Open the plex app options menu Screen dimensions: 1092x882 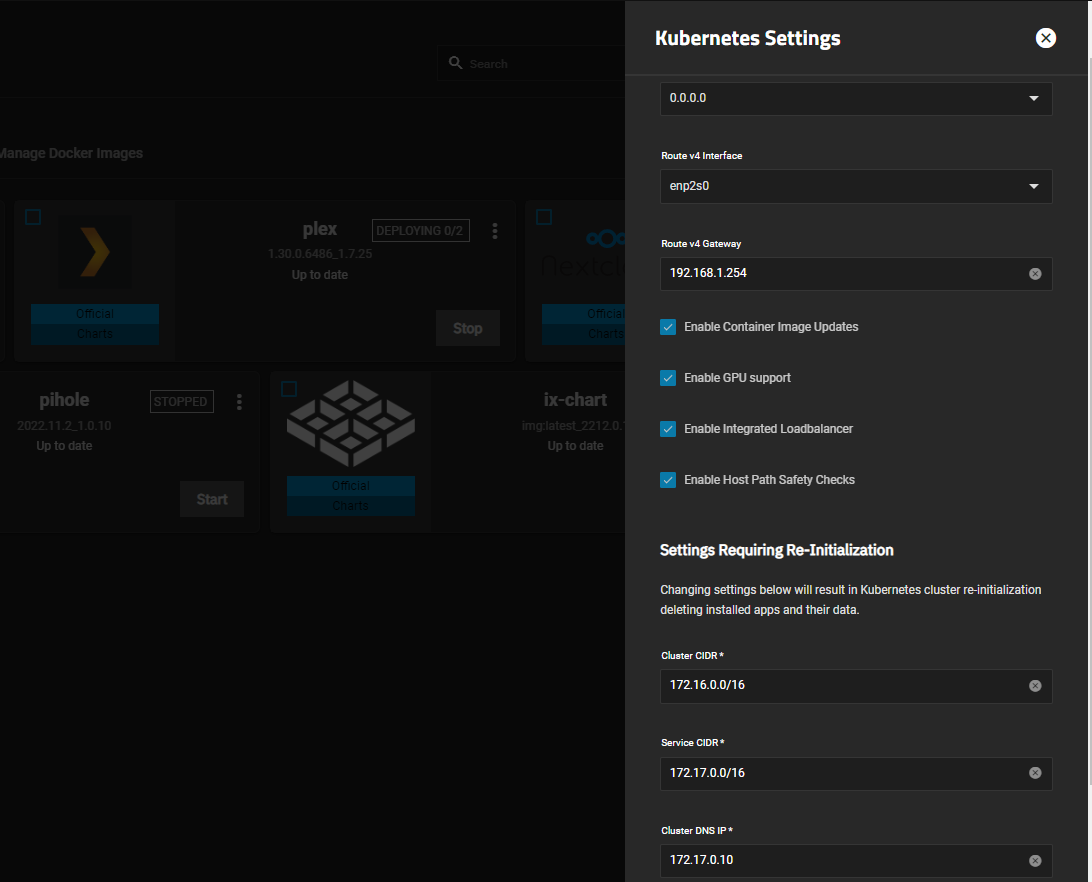[x=494, y=231]
